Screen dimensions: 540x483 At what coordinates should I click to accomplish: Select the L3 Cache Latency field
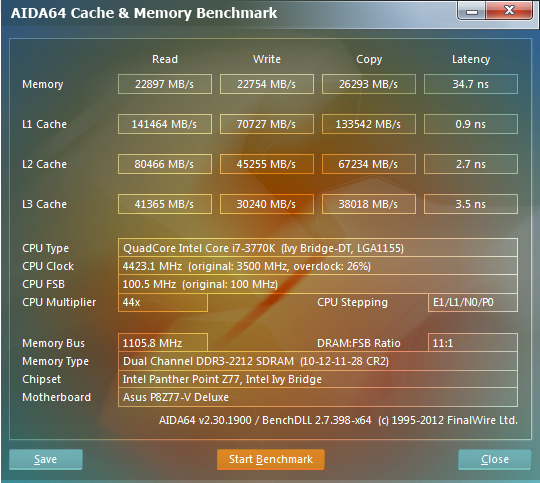coord(471,204)
